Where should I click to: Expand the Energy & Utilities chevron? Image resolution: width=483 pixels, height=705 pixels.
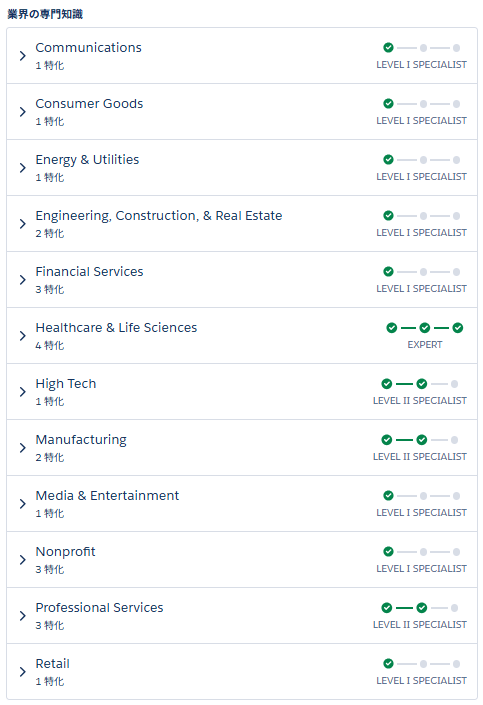pos(22,168)
